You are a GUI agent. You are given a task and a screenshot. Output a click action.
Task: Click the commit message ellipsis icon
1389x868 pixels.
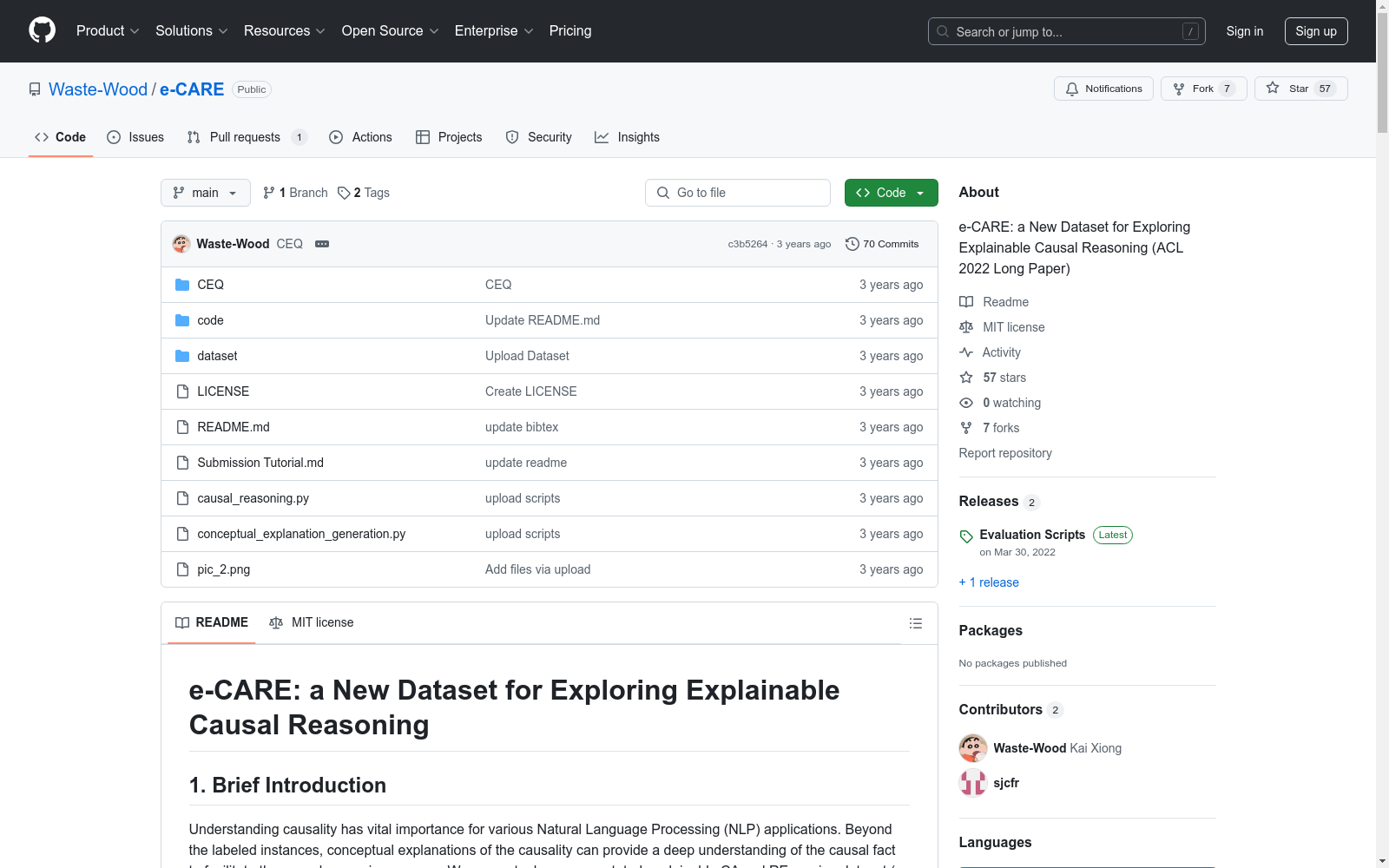point(322,244)
